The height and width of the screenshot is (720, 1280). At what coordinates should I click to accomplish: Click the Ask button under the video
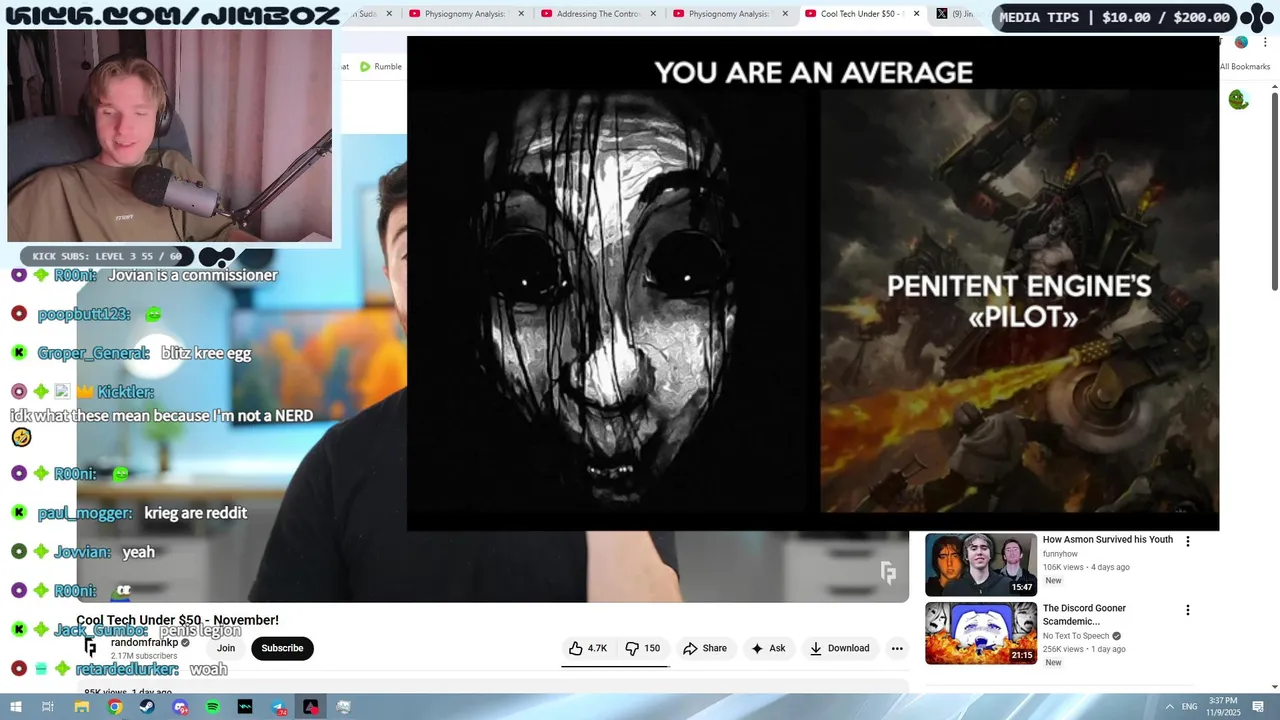pyautogui.click(x=768, y=648)
